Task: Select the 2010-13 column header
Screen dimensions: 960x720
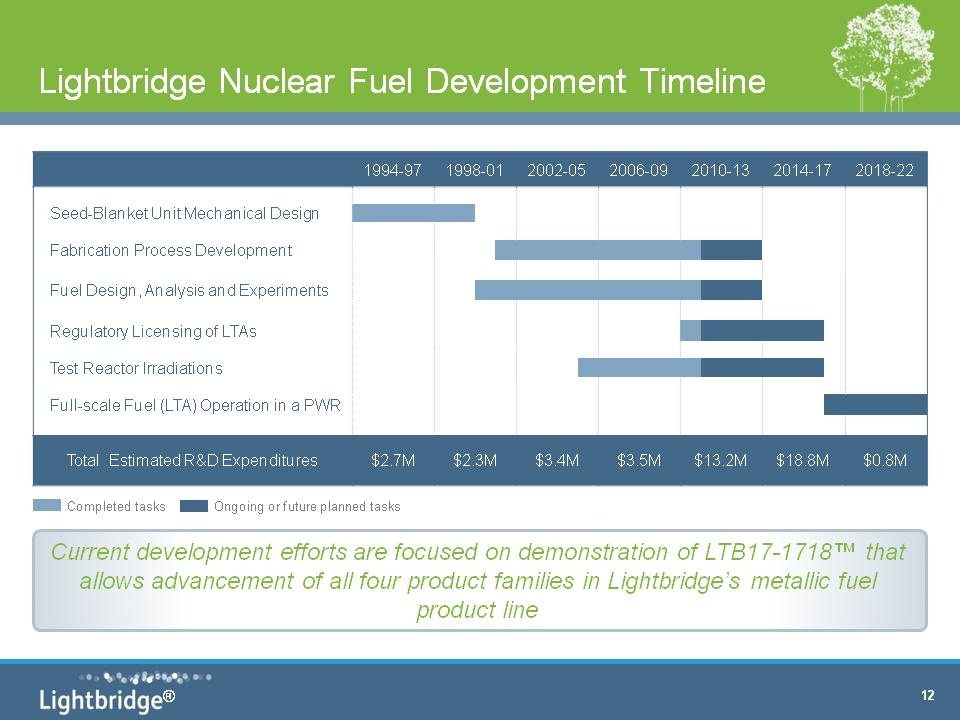Action: coord(720,170)
